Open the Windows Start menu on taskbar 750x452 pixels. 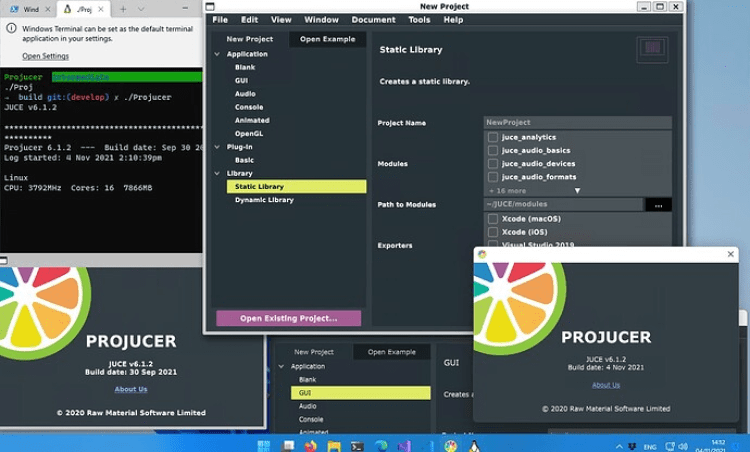(264, 446)
